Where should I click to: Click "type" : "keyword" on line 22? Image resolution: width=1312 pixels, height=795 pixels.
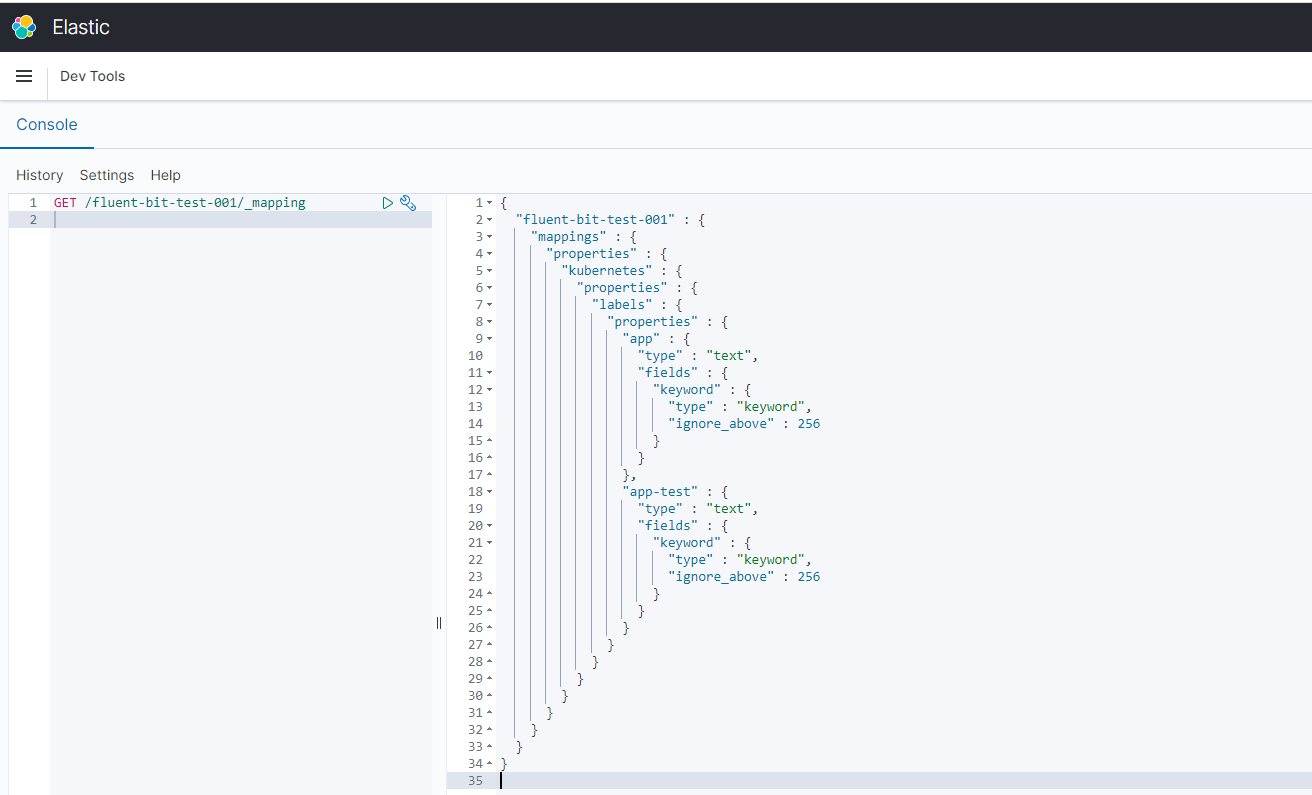(740, 560)
